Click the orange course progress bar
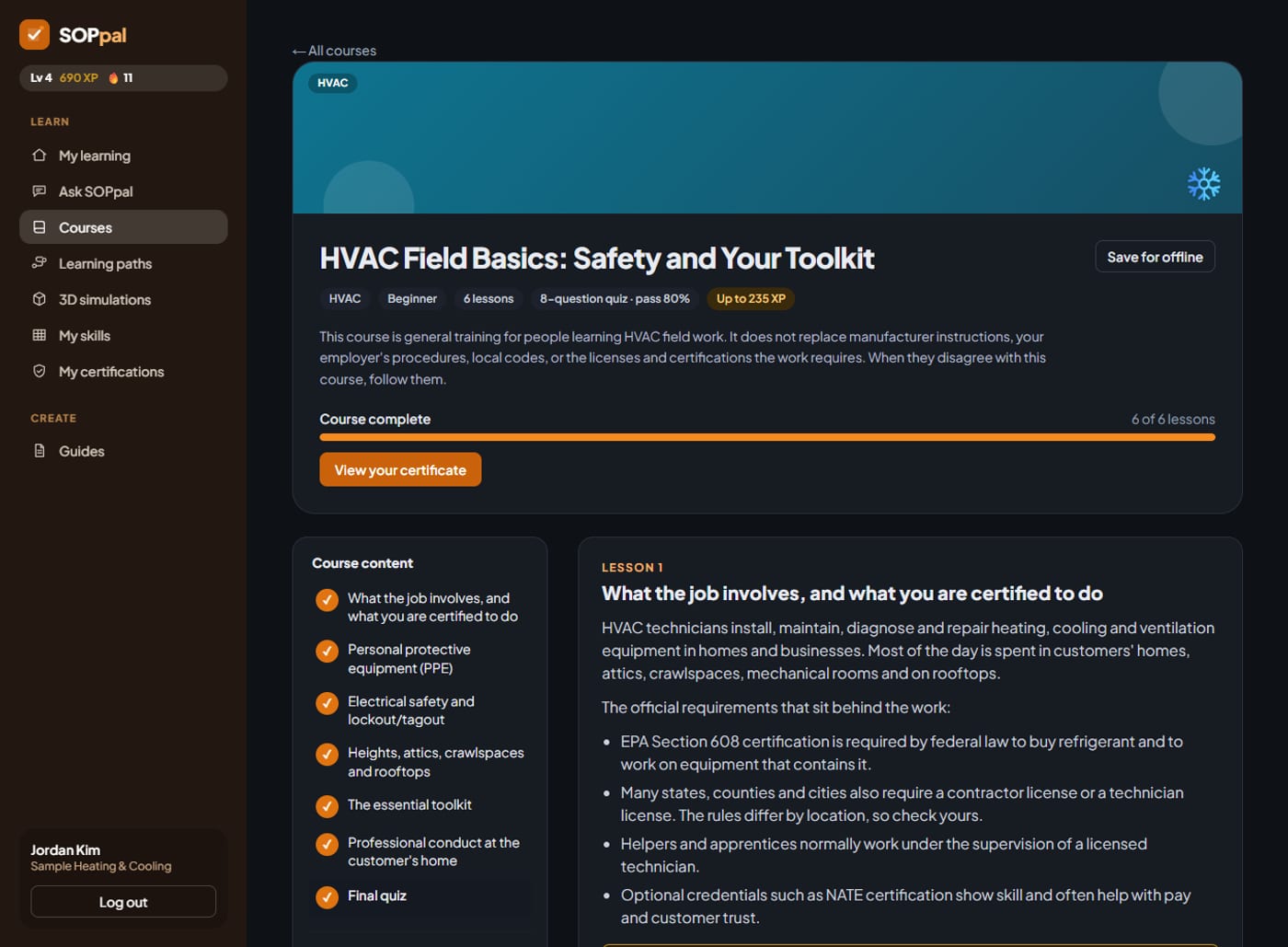Viewport: 1288px width, 947px height. click(767, 437)
